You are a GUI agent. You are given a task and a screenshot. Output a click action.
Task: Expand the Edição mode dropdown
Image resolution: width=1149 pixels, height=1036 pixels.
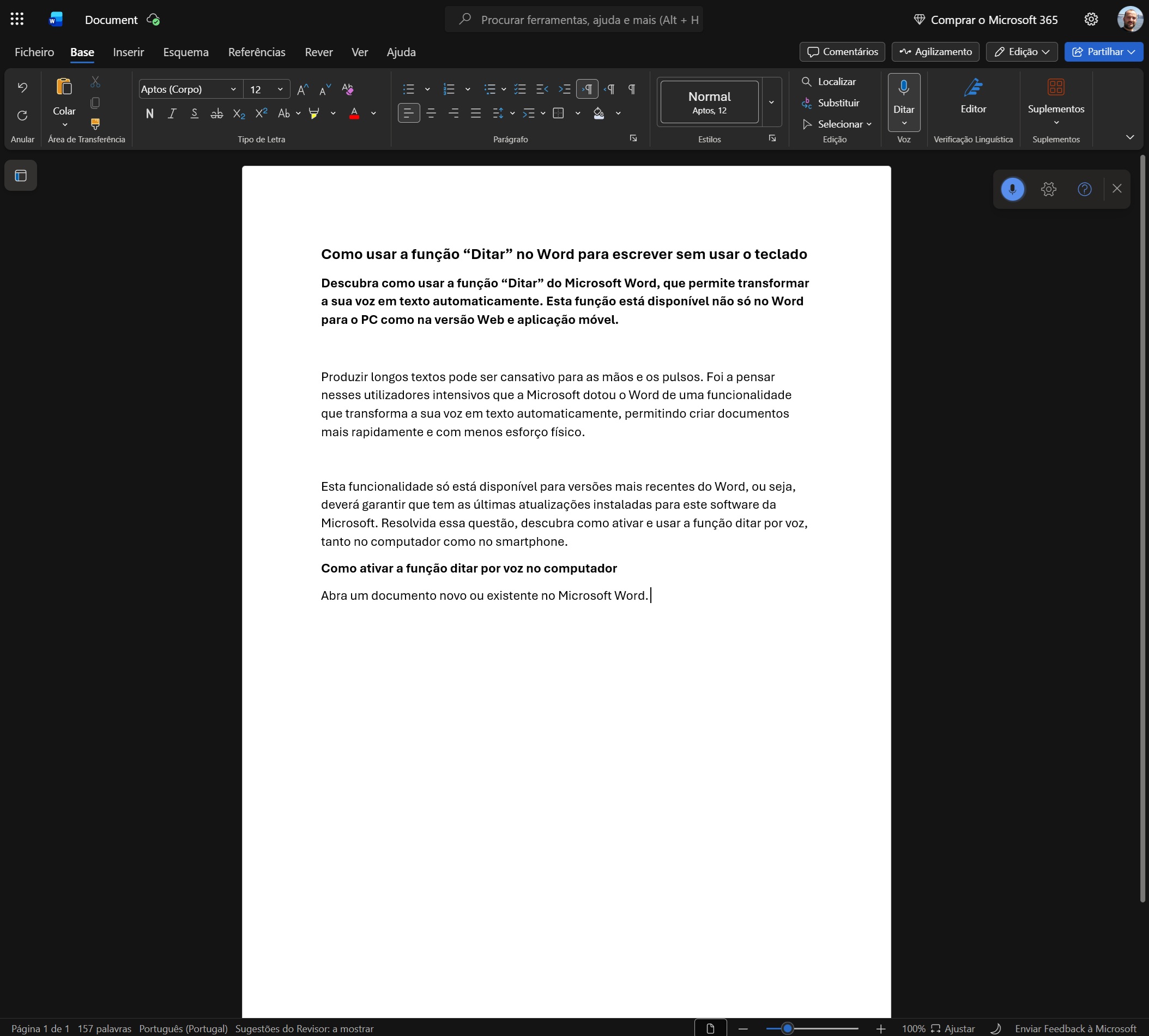click(1021, 52)
